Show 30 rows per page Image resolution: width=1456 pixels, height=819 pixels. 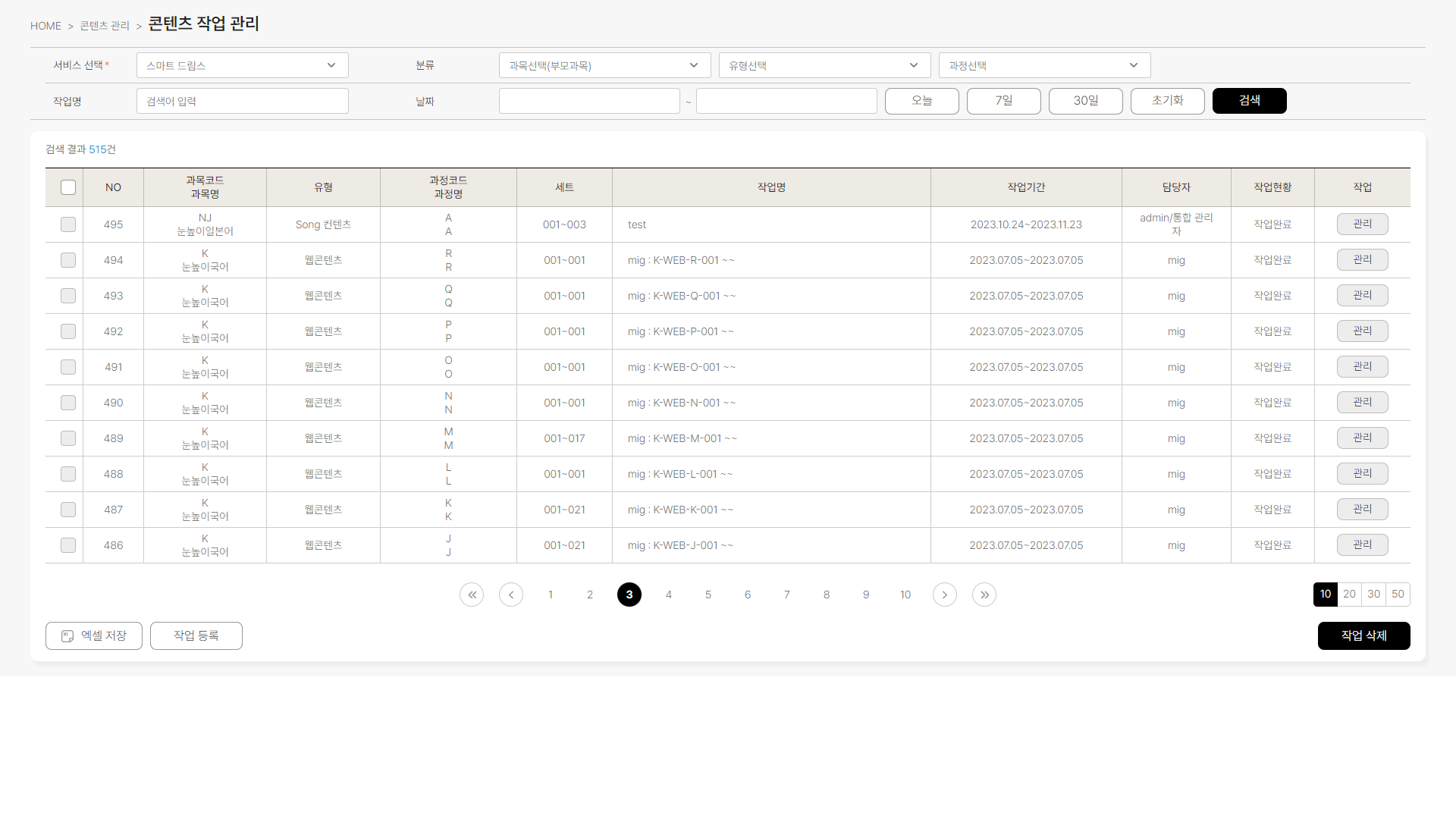pyautogui.click(x=1374, y=595)
